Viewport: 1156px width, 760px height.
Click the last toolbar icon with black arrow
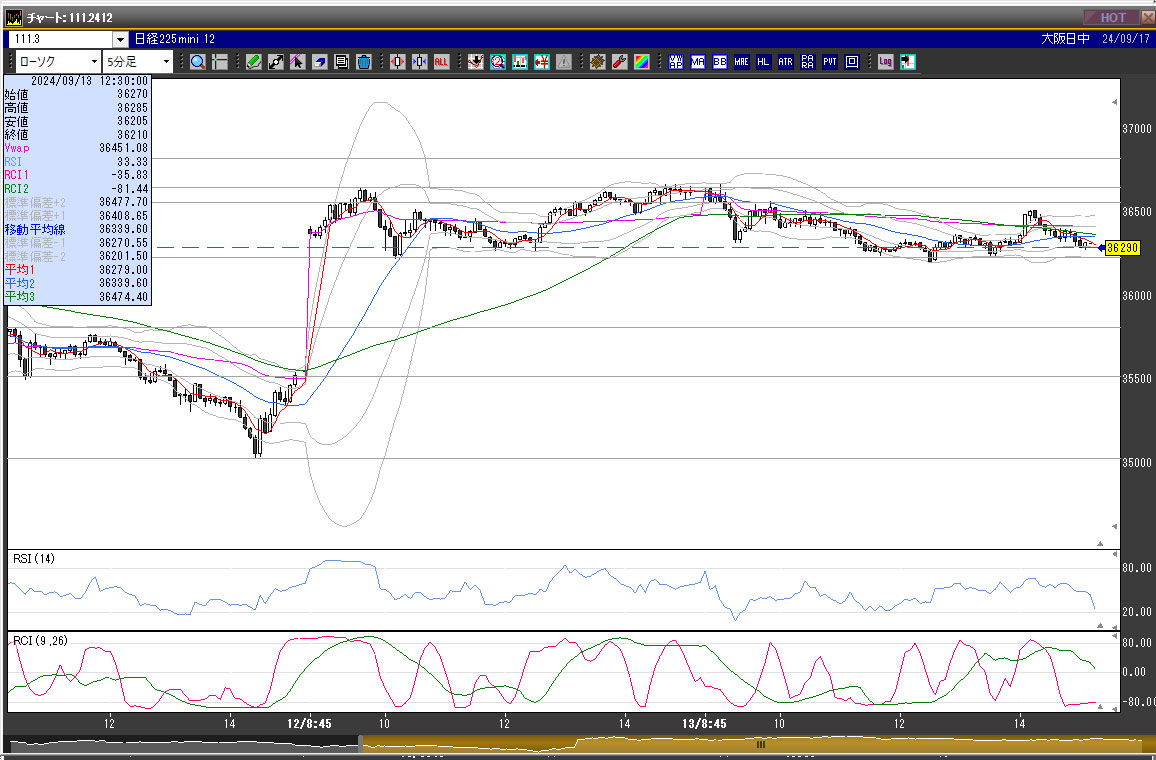pyautogui.click(x=908, y=62)
